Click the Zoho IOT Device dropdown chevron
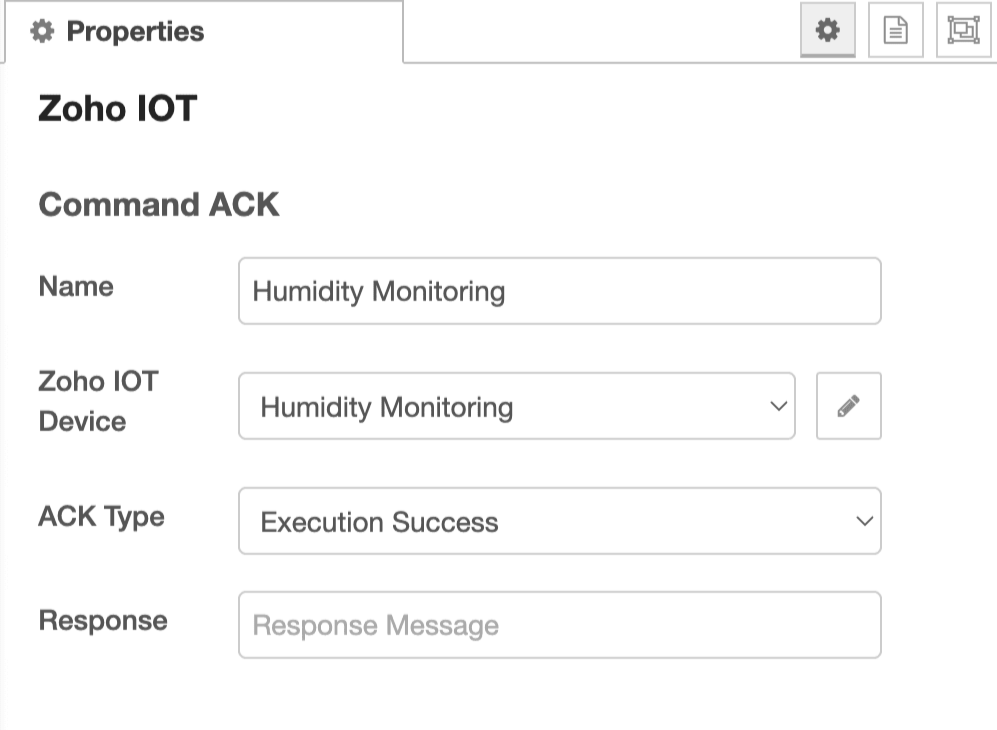Screen dimensions: 997x730 click(x=778, y=407)
